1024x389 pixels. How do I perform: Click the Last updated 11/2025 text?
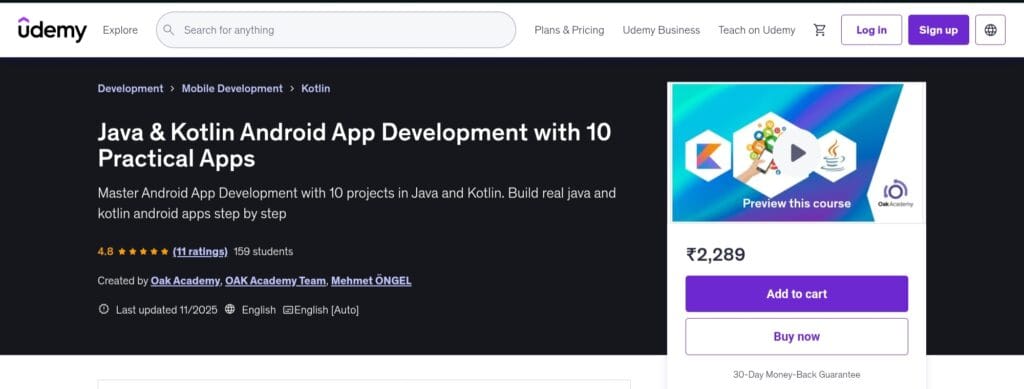pyautogui.click(x=167, y=310)
